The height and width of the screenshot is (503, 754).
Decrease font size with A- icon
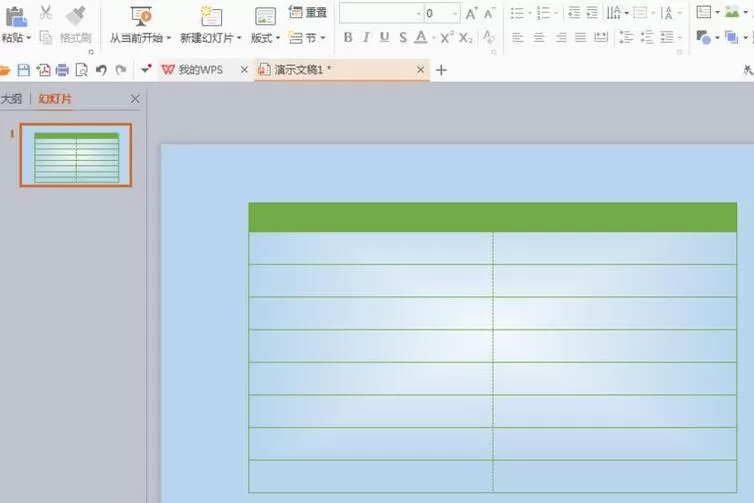(x=490, y=13)
